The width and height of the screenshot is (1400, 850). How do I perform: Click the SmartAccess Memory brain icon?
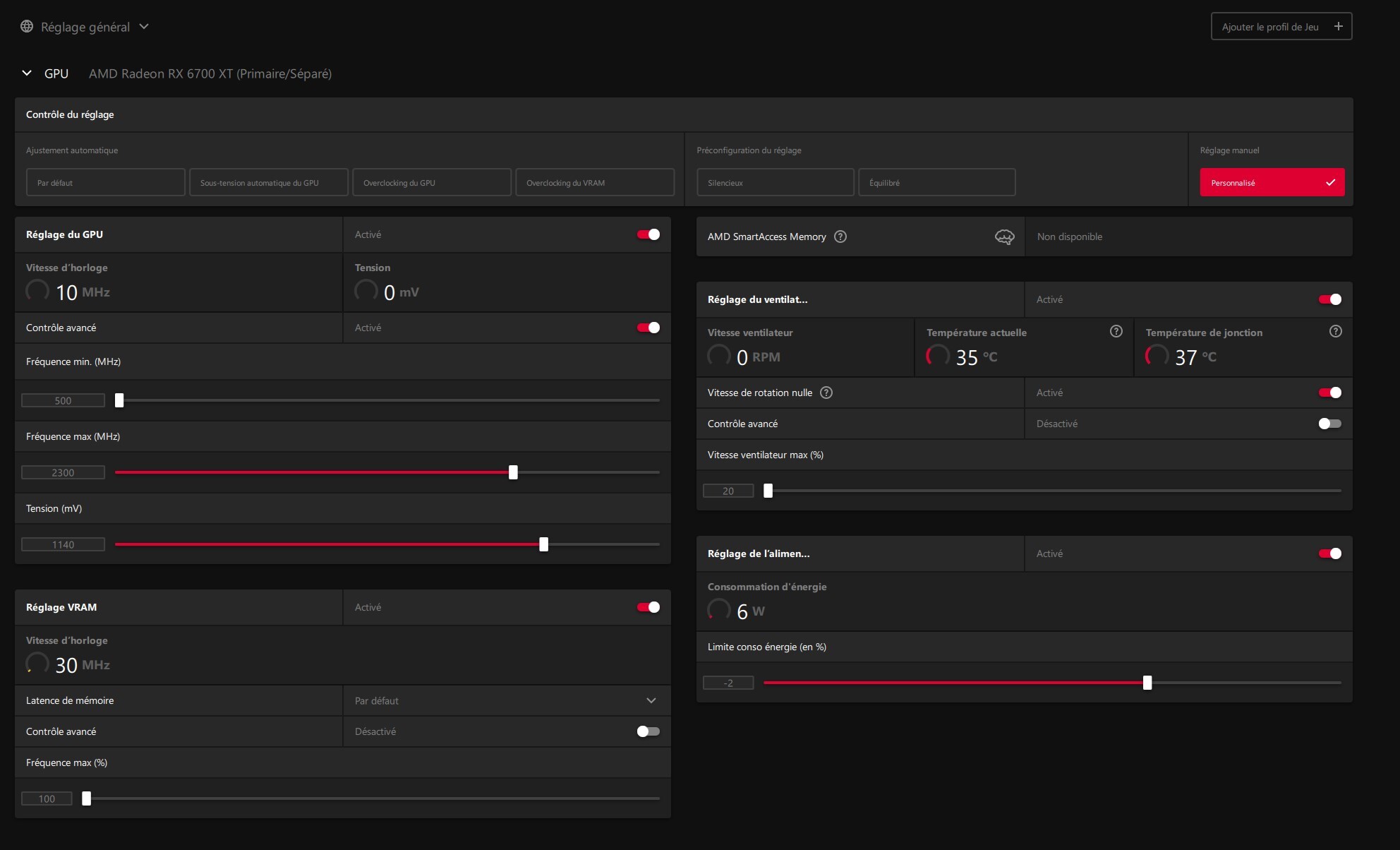1004,237
